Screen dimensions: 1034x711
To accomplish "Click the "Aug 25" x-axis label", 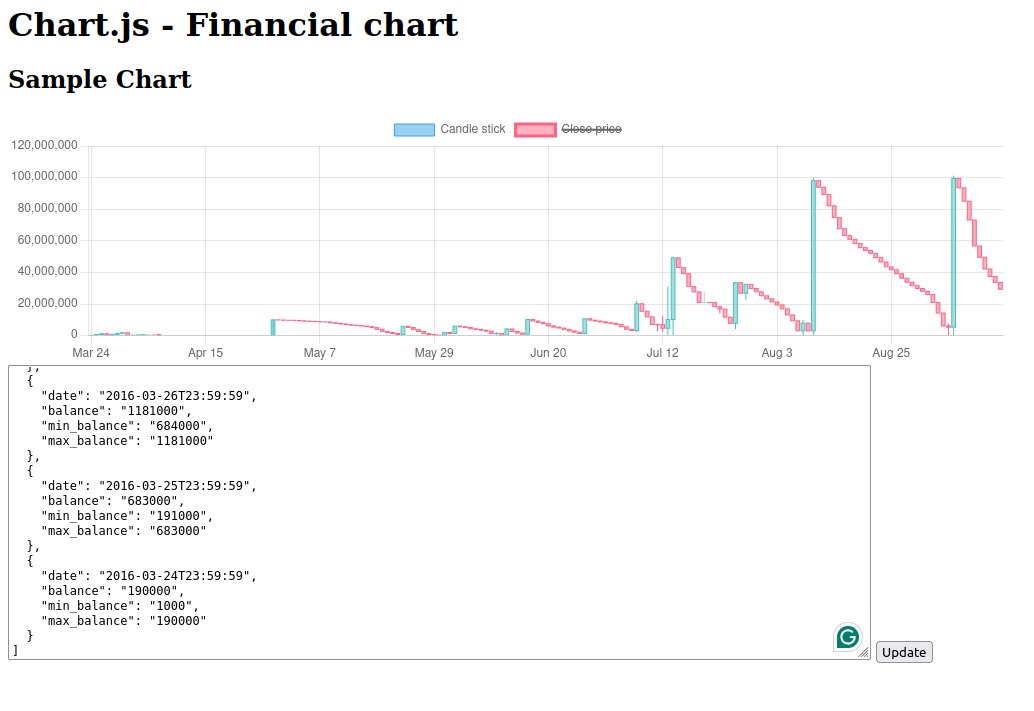I will click(891, 353).
